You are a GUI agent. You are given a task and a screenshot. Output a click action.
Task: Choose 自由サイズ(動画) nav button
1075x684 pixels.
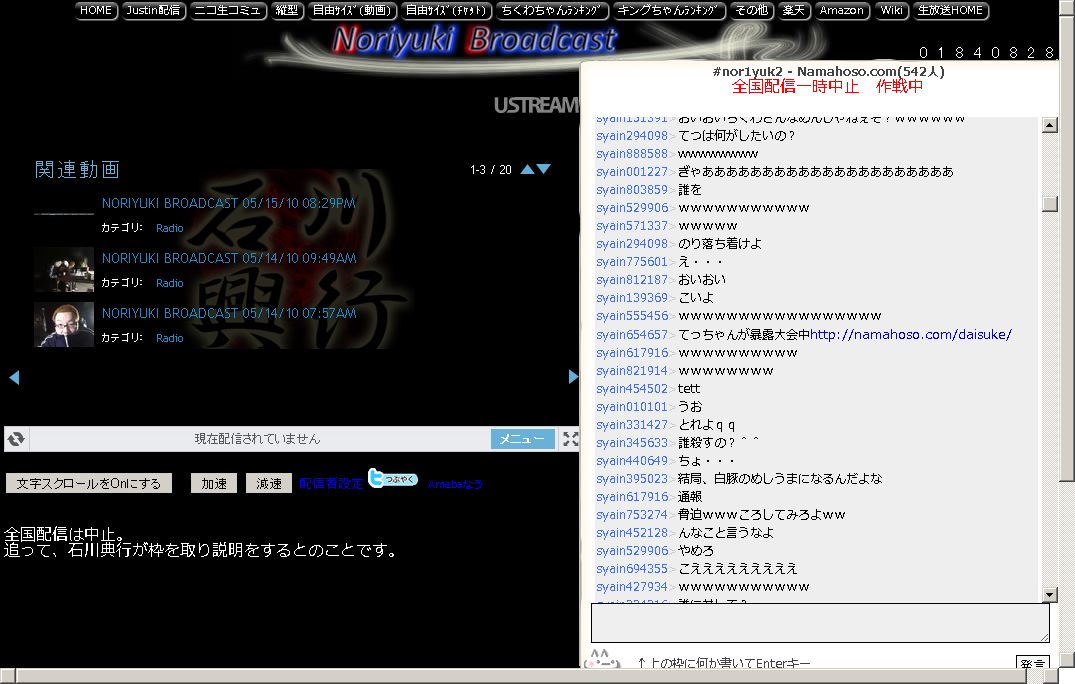[x=352, y=10]
